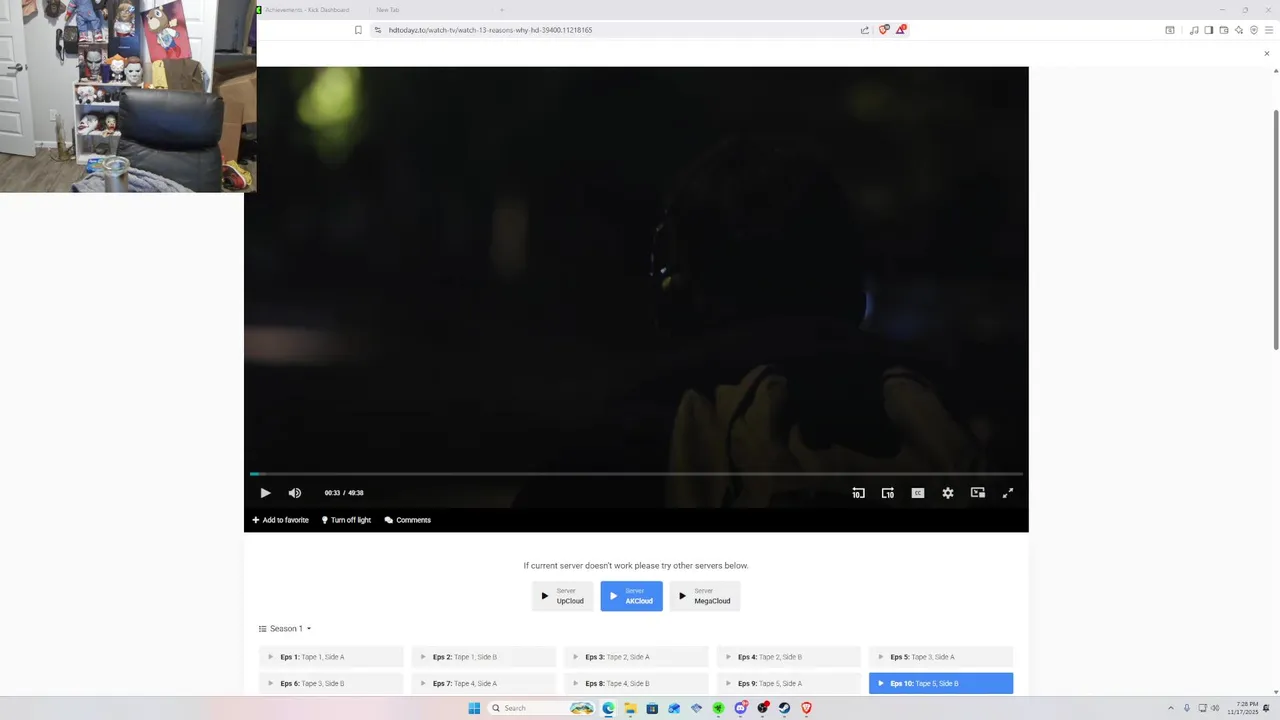Open Brave Shields lion icon

[883, 30]
